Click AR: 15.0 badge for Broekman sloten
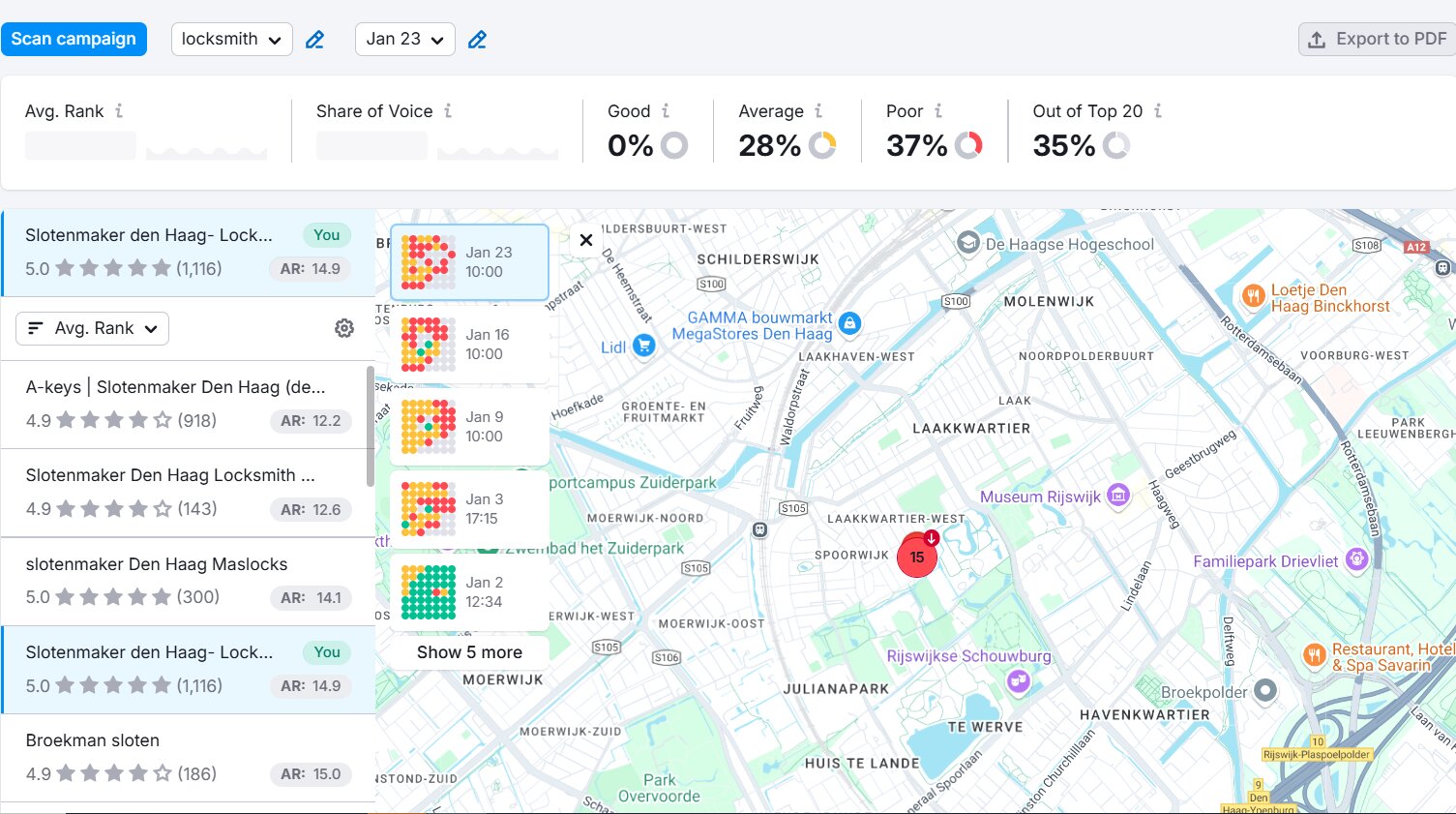The image size is (1456, 814). pos(311,774)
